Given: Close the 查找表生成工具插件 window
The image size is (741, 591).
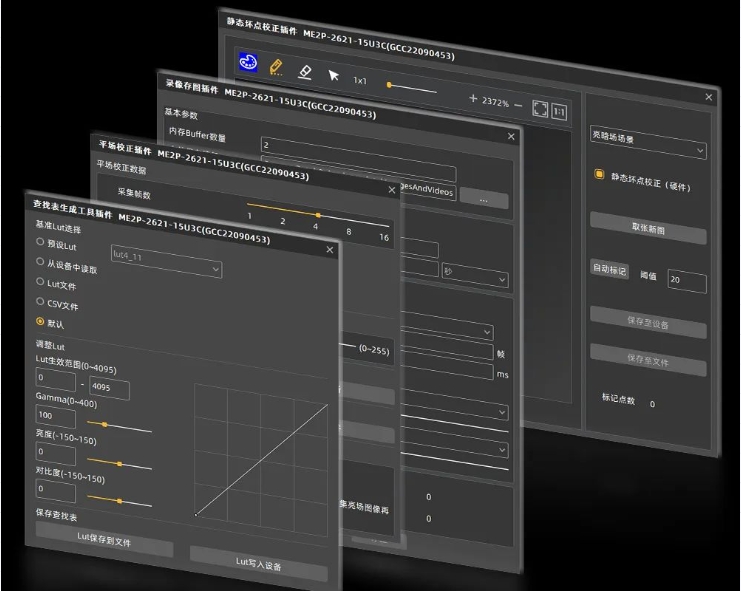Looking at the screenshot, I should point(330,250).
